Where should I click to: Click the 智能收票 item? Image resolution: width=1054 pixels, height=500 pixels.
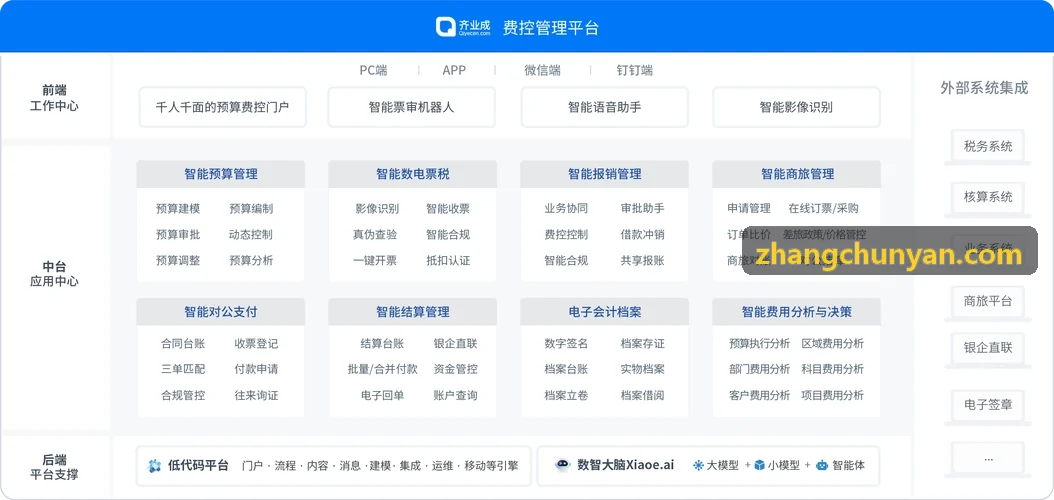(448, 209)
